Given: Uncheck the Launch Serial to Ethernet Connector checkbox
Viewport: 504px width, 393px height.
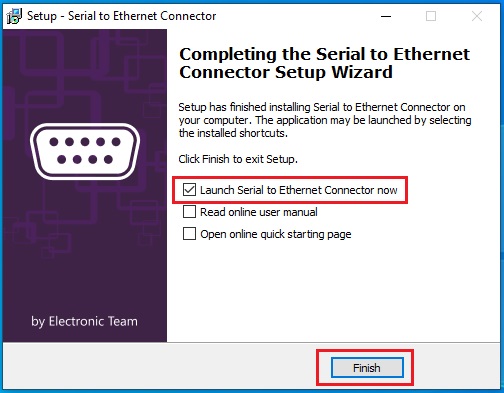Looking at the screenshot, I should tap(189, 190).
